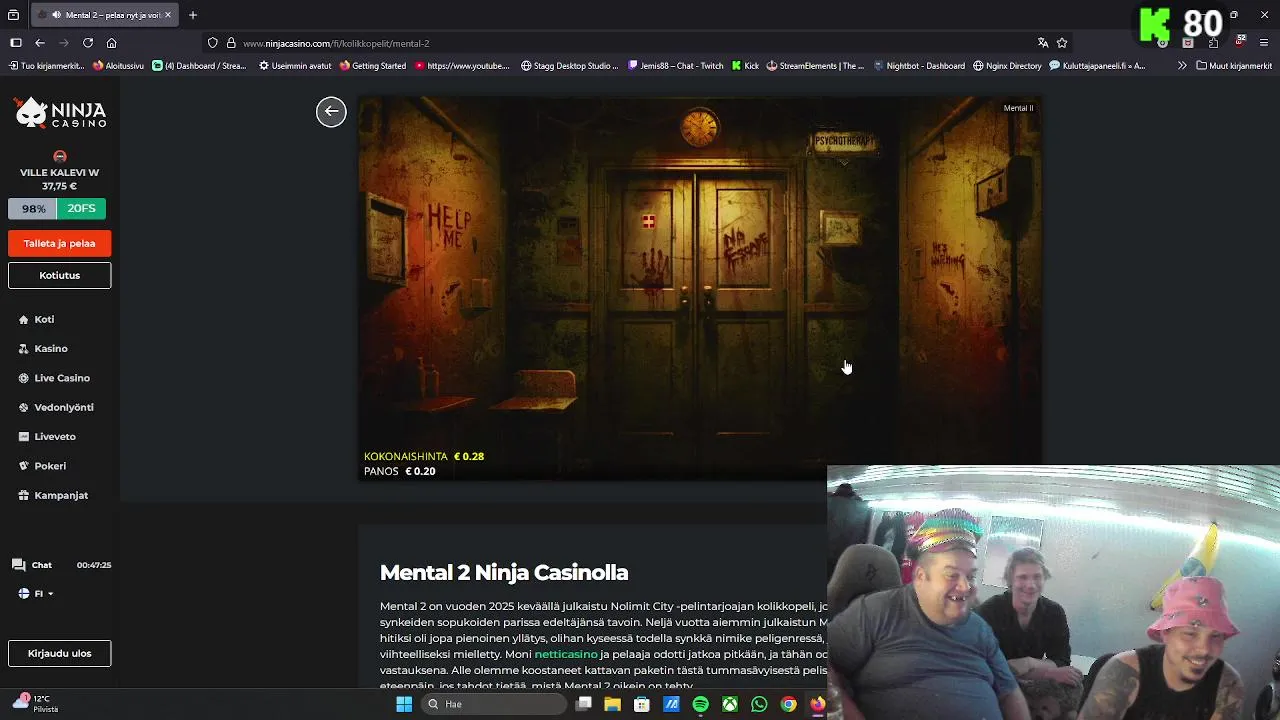Open the Getting Started bookmark
Screen dimensions: 1280x720
[x=372, y=66]
